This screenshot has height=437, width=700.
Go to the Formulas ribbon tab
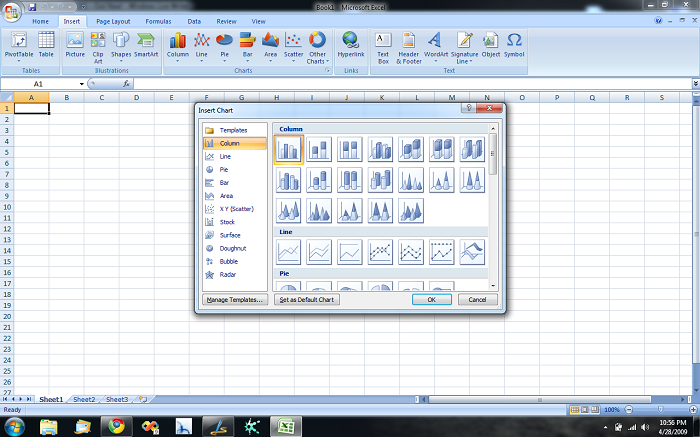point(158,21)
